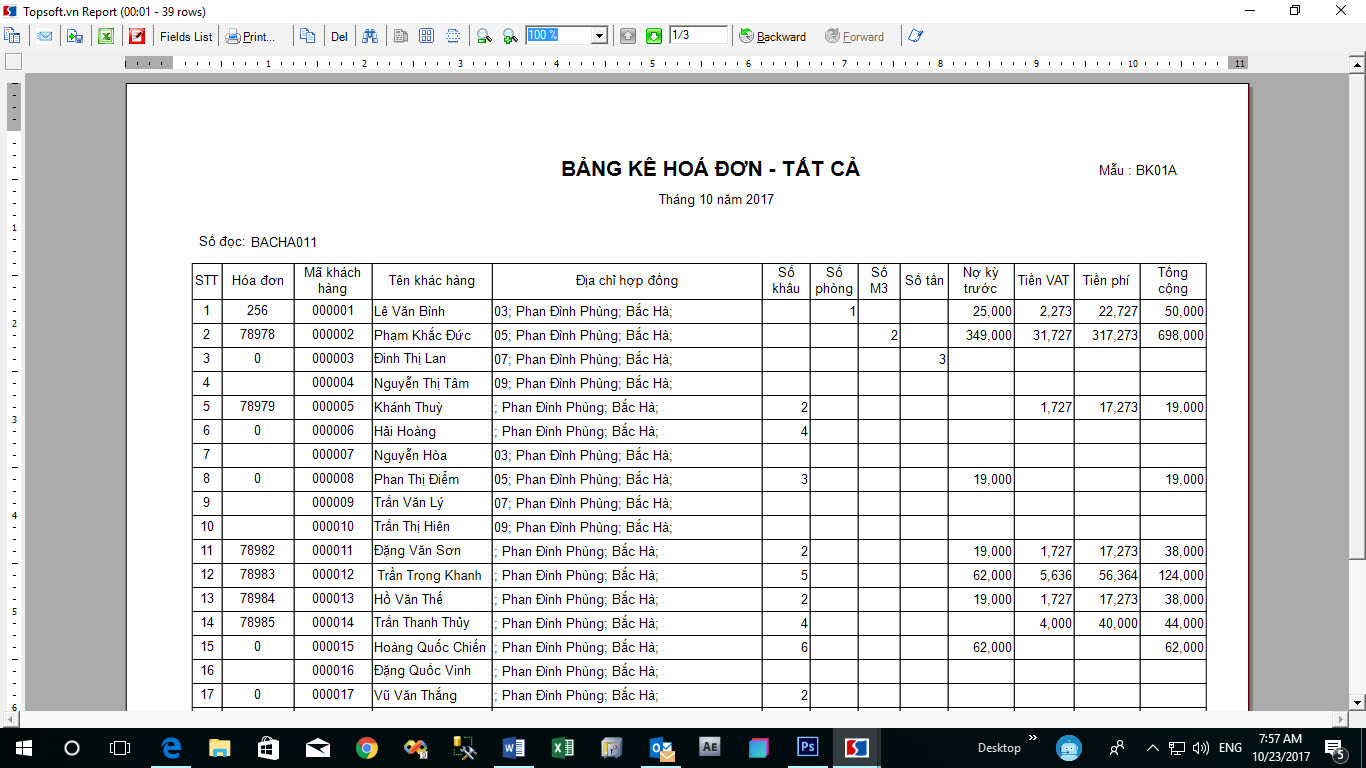Open After Effects from the taskbar
The image size is (1366, 768).
point(710,748)
